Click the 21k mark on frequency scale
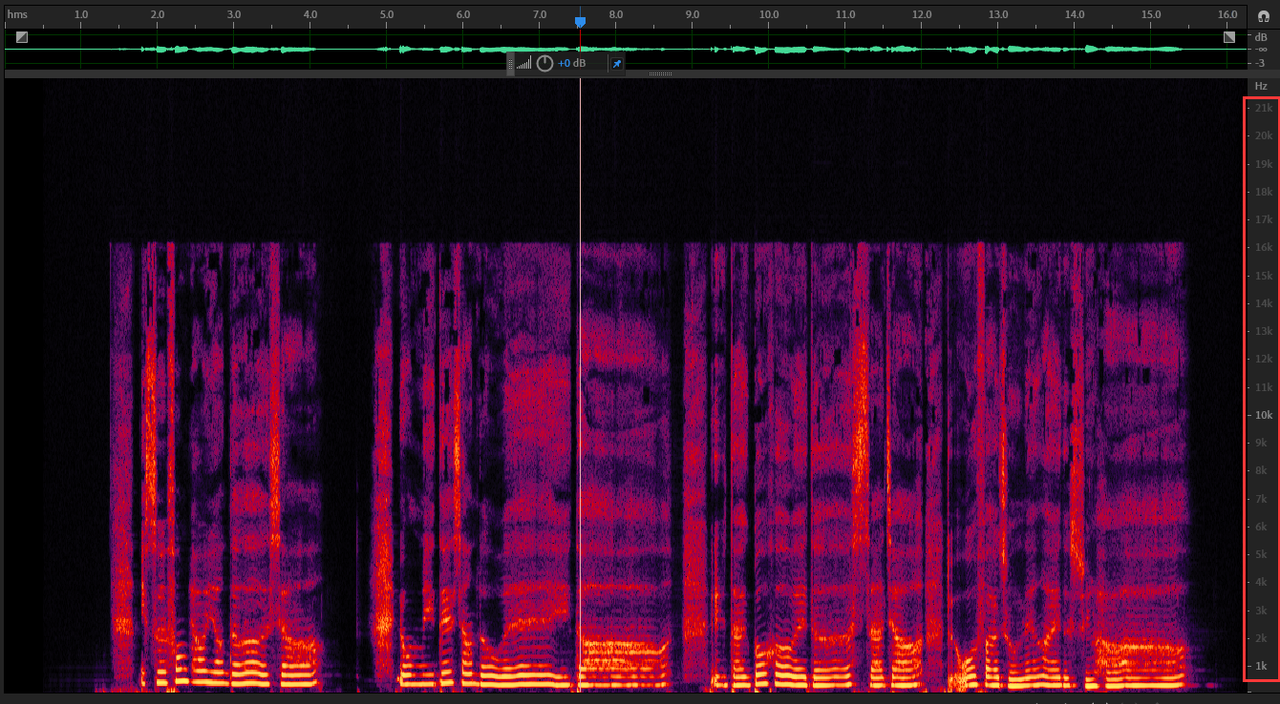The height and width of the screenshot is (704, 1280). click(x=1263, y=108)
